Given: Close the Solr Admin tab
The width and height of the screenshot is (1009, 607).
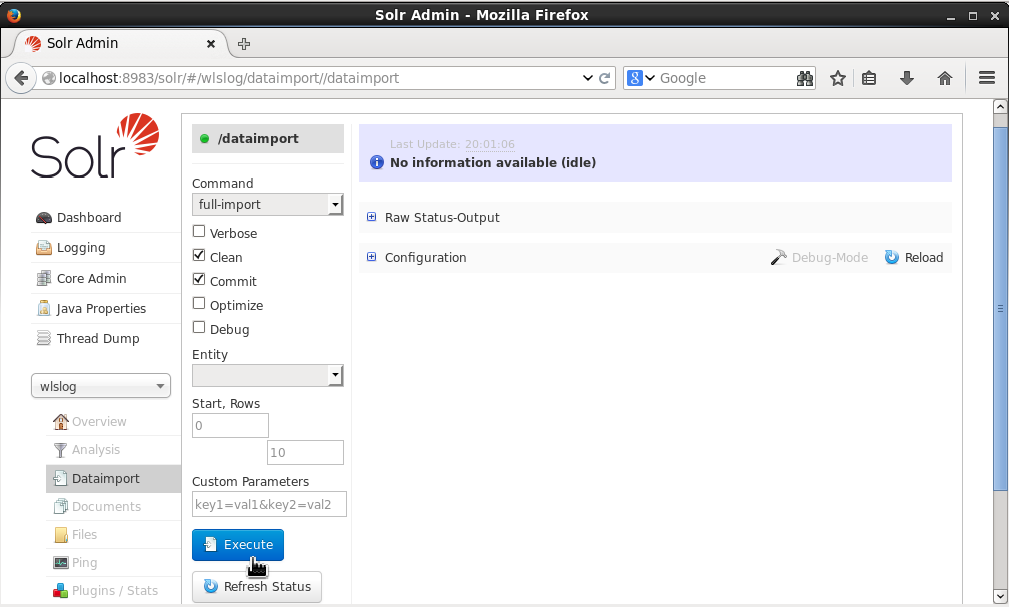Looking at the screenshot, I should [210, 44].
